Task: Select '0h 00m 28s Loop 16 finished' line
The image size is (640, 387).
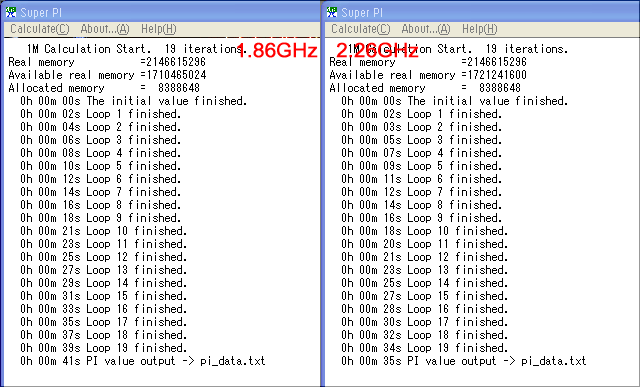Action: [x=424, y=309]
